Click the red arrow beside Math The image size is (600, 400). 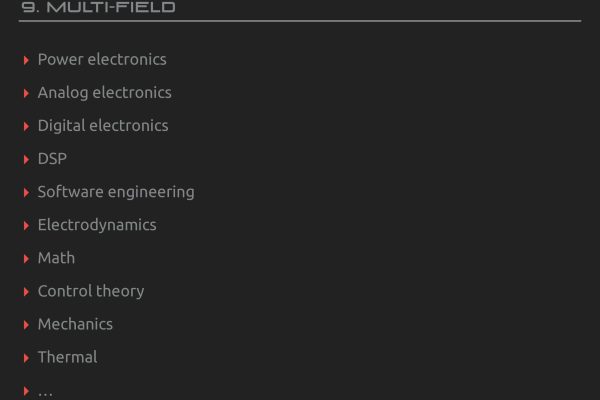click(x=26, y=259)
